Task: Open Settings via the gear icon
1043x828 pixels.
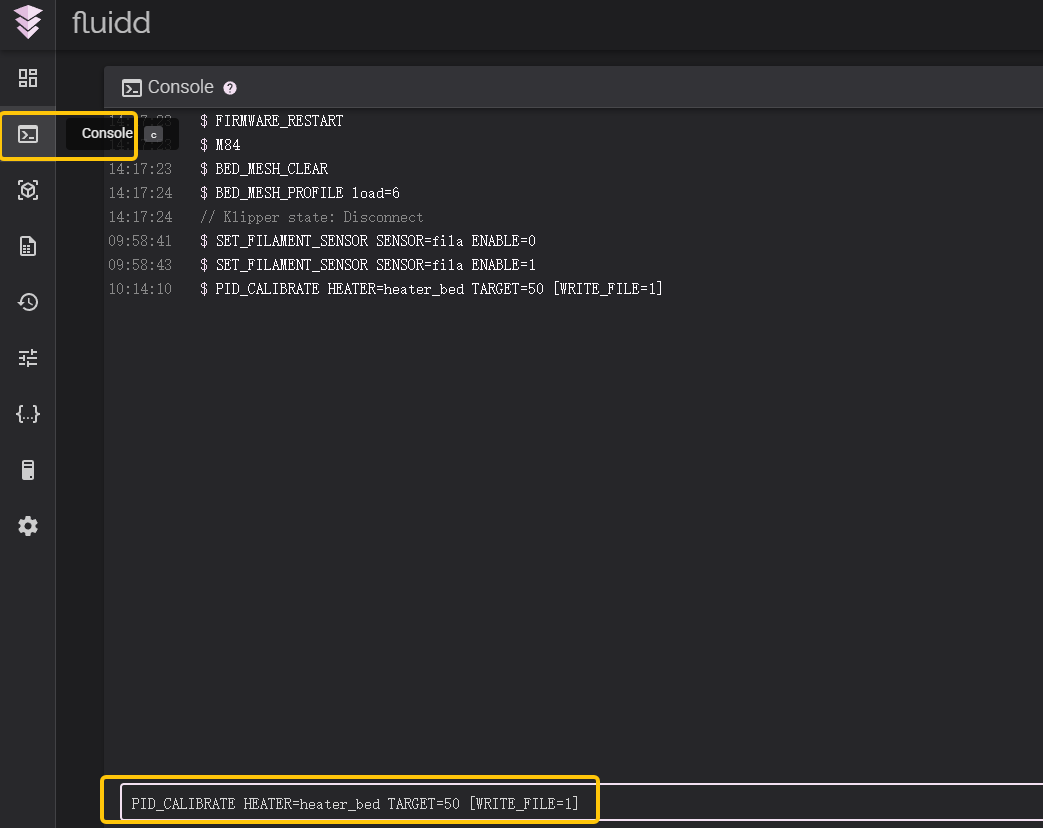Action: [x=28, y=526]
